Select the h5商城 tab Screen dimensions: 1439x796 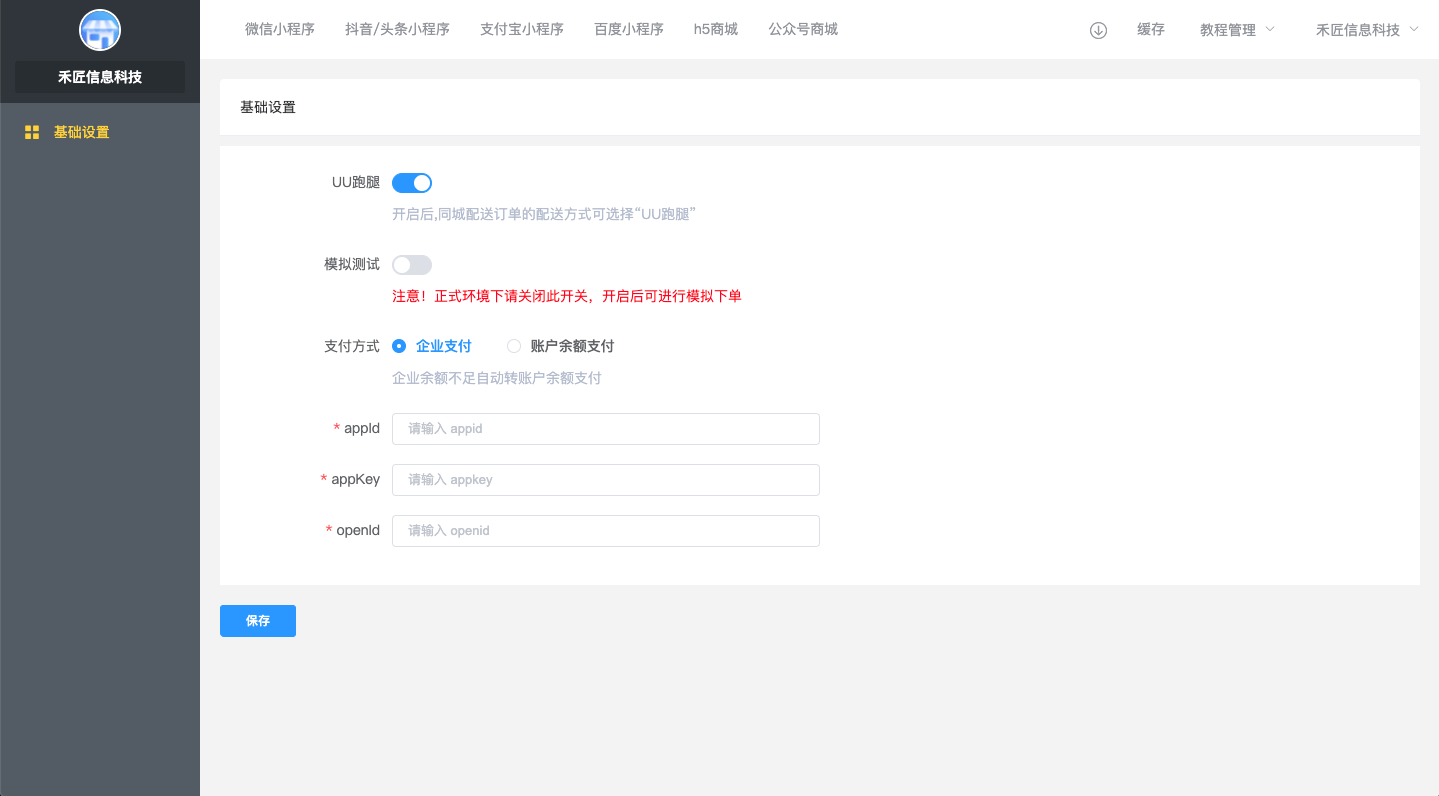(716, 29)
